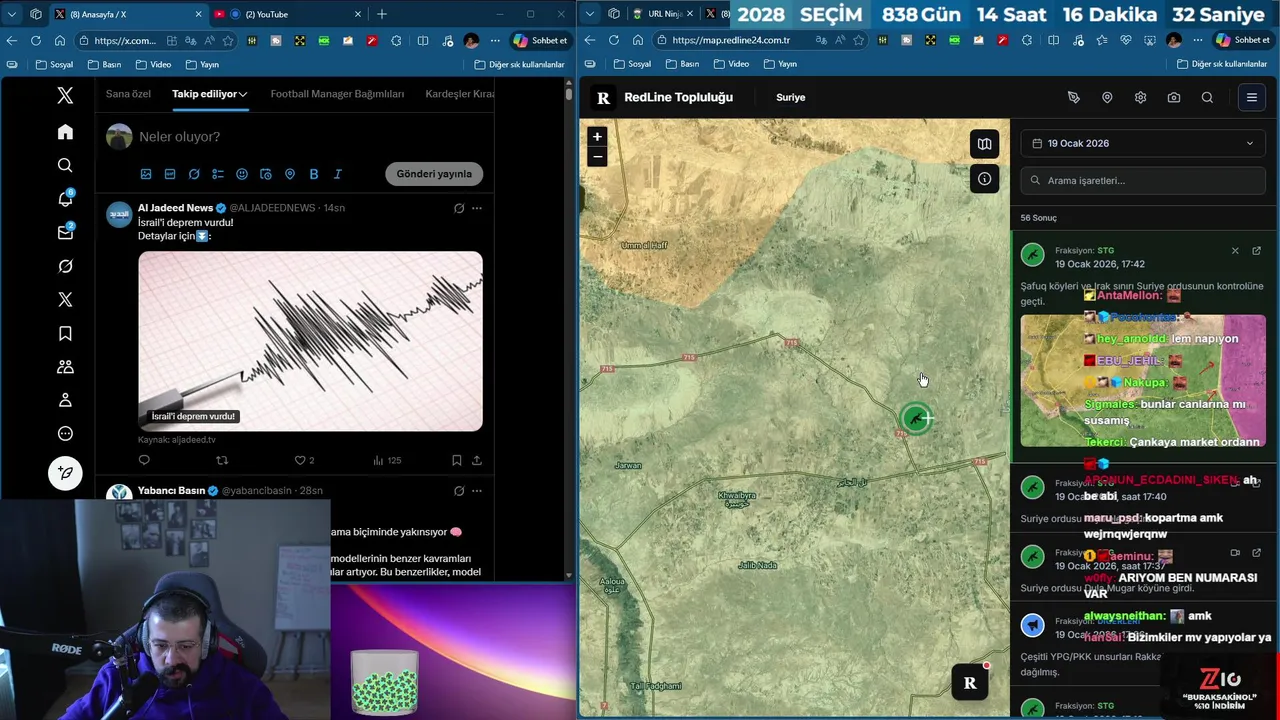Select Suriye in RedLine header
Screen dimensions: 1280x720
(791, 98)
